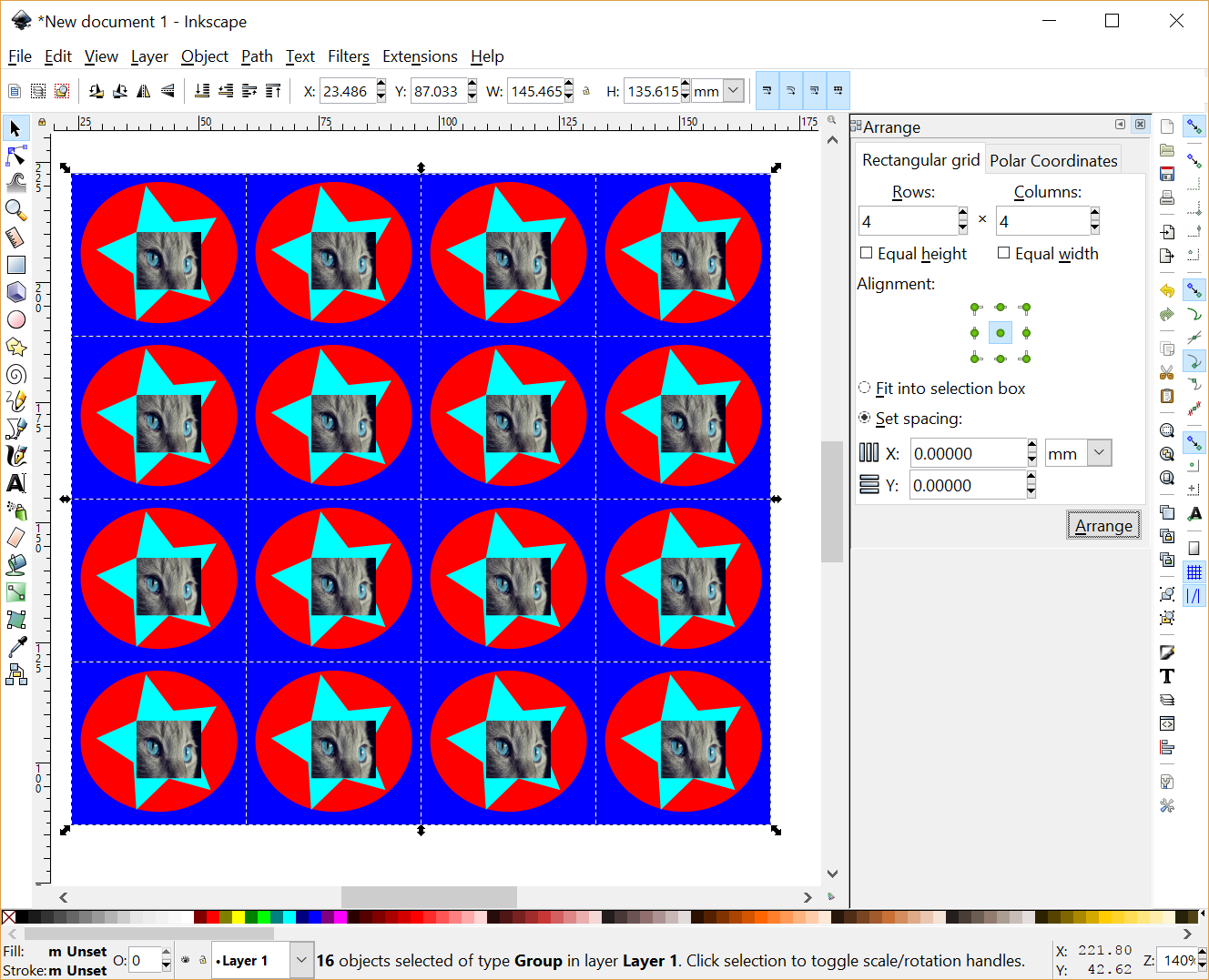This screenshot has width=1209, height=980.
Task: Select the Fit into selection box radio
Action: [x=863, y=388]
